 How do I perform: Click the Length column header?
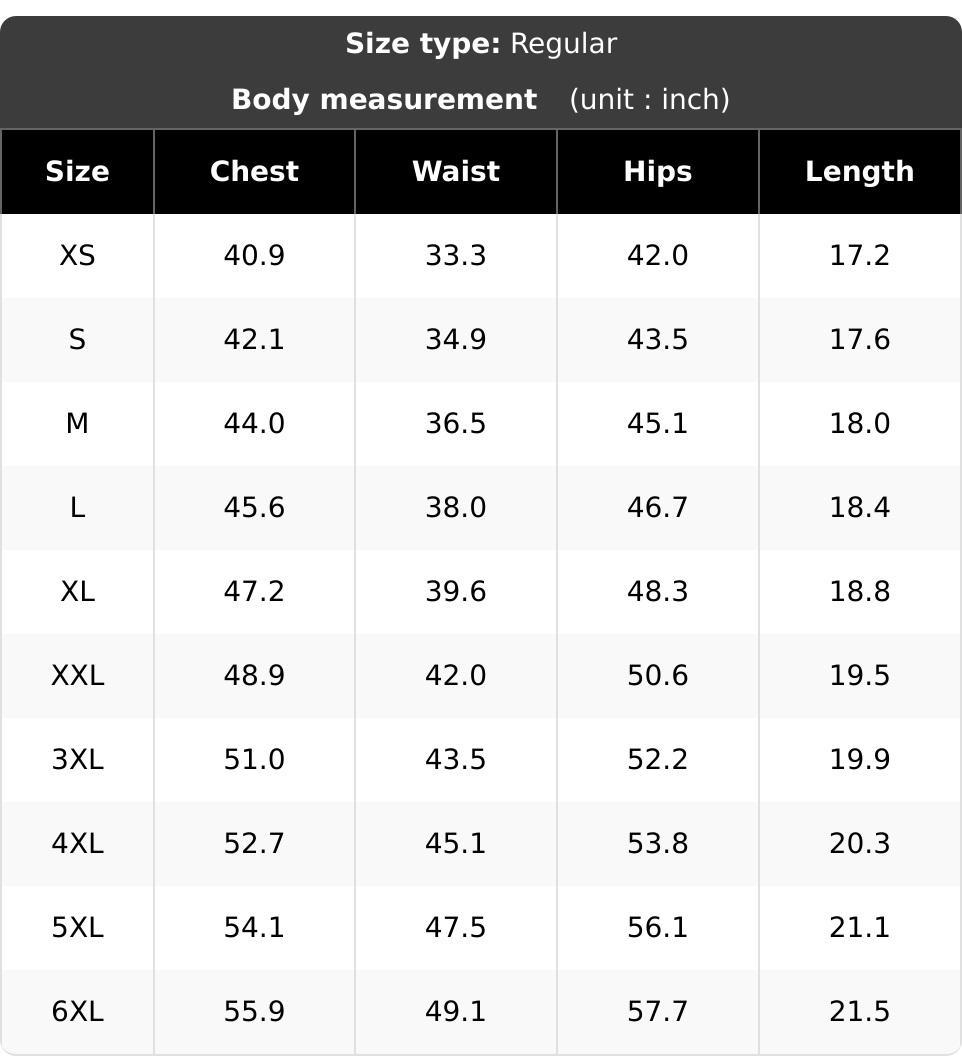[860, 172]
